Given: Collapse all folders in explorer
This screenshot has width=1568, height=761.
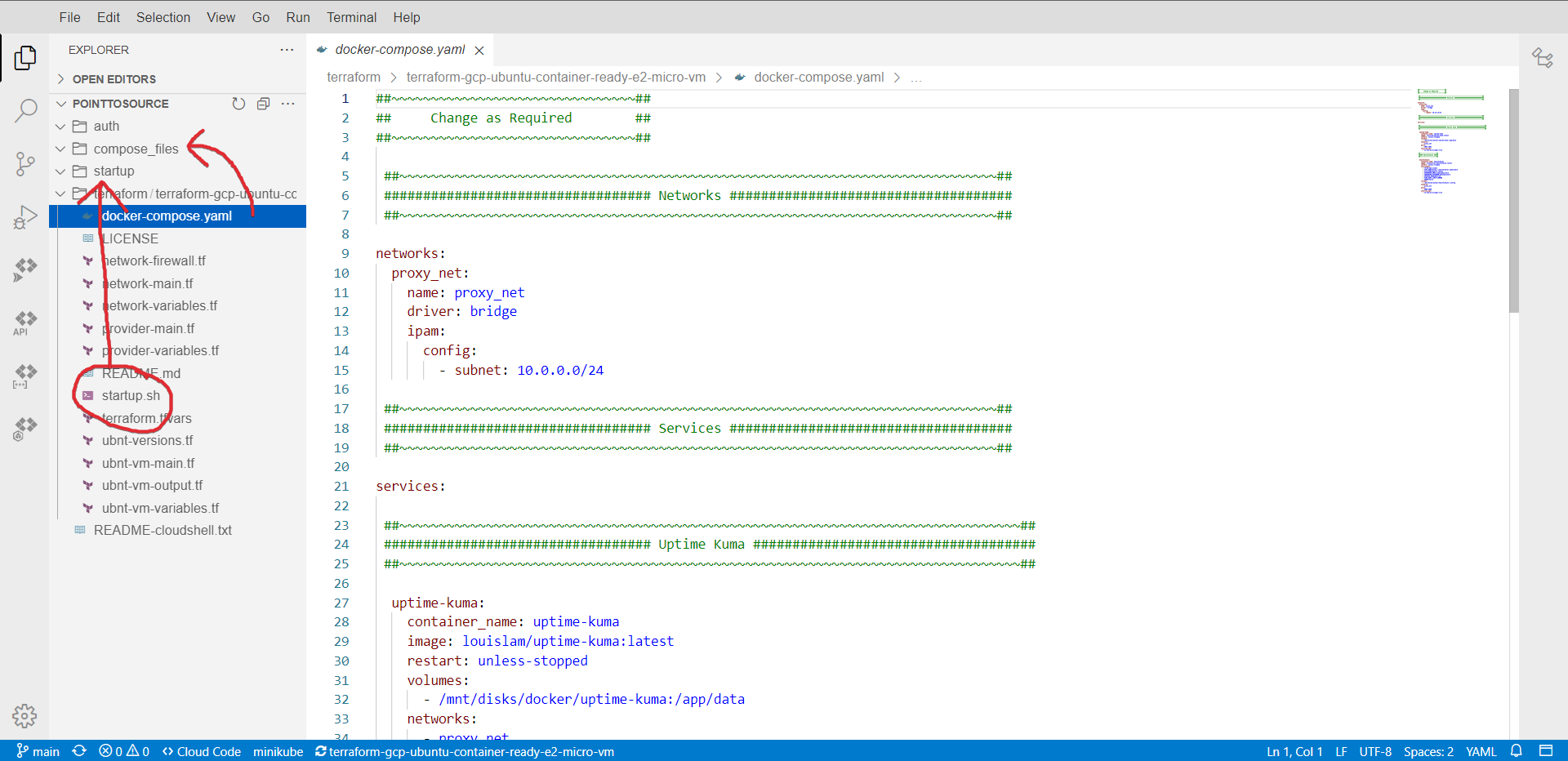Looking at the screenshot, I should coord(263,104).
